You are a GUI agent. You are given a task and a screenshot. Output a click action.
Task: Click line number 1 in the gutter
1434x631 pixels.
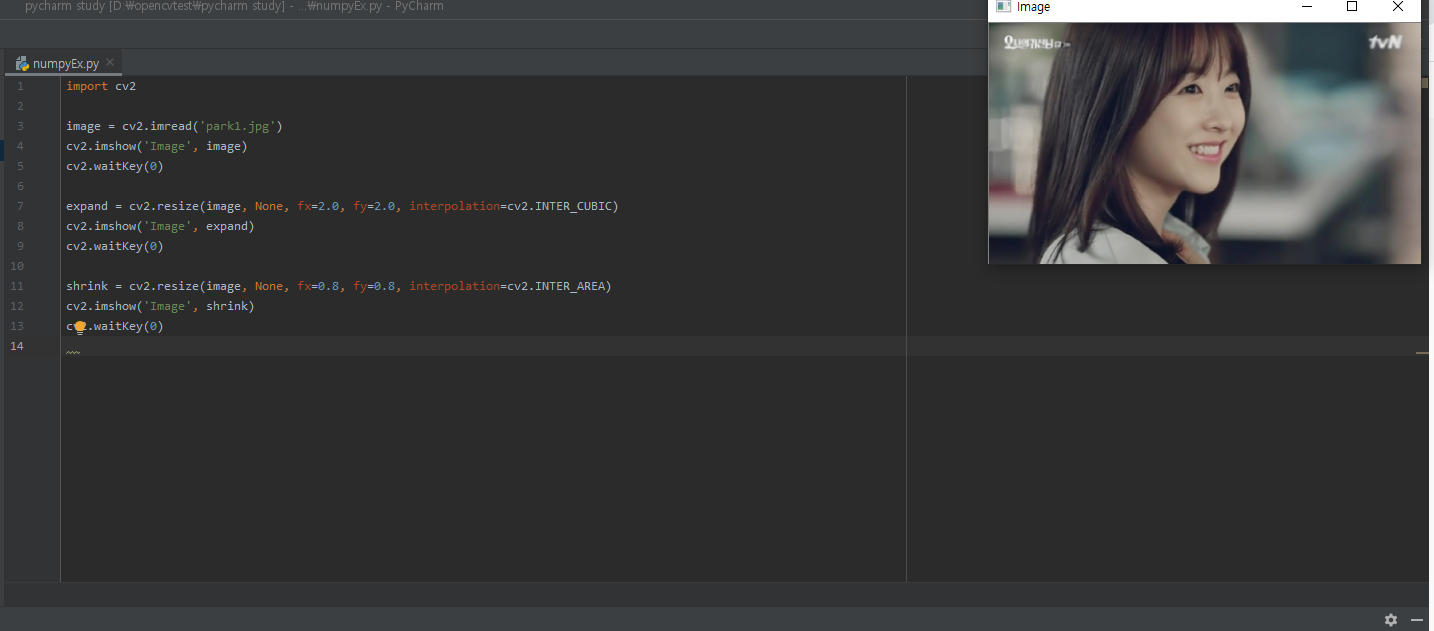coord(20,86)
